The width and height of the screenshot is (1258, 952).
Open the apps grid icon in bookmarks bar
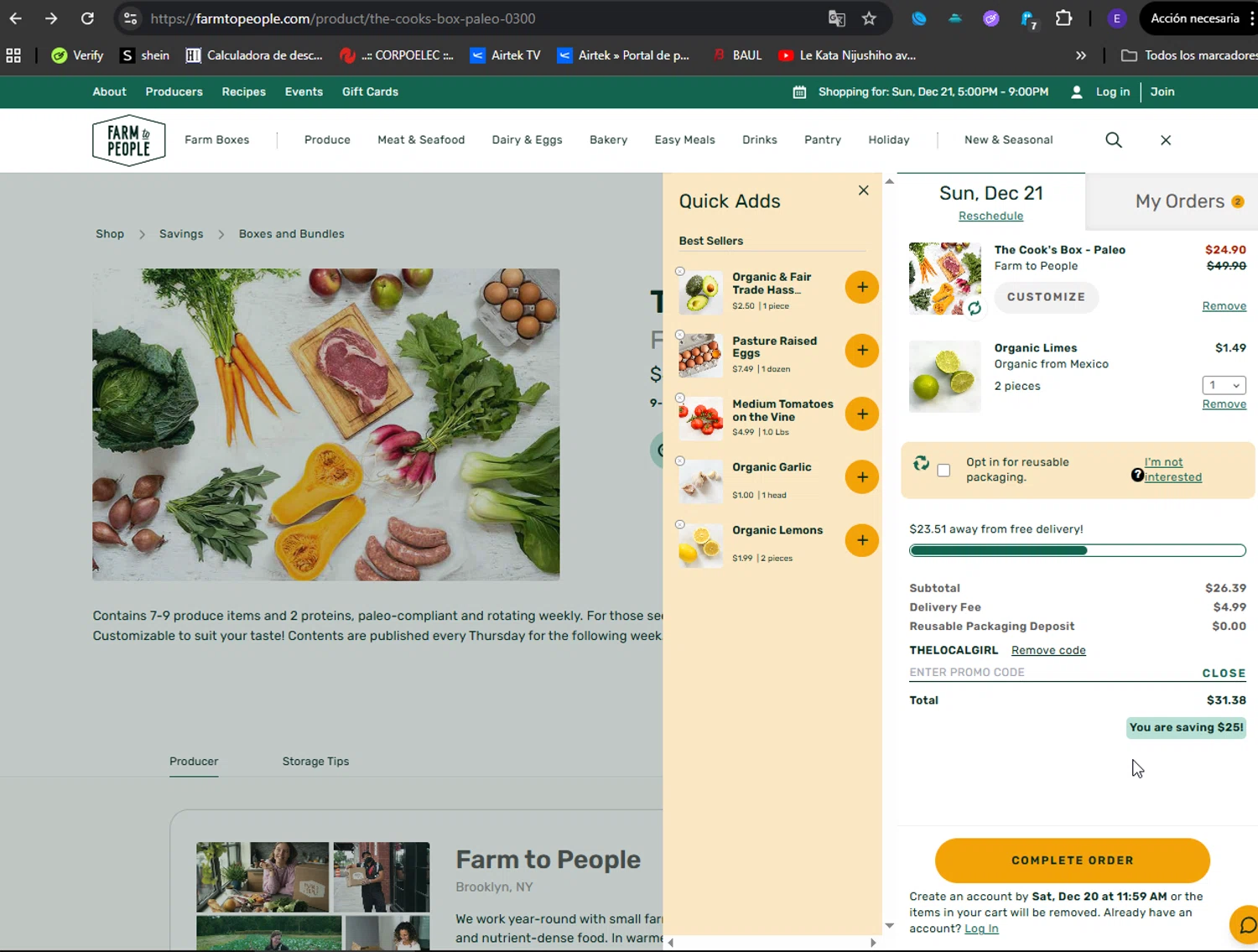coord(13,55)
